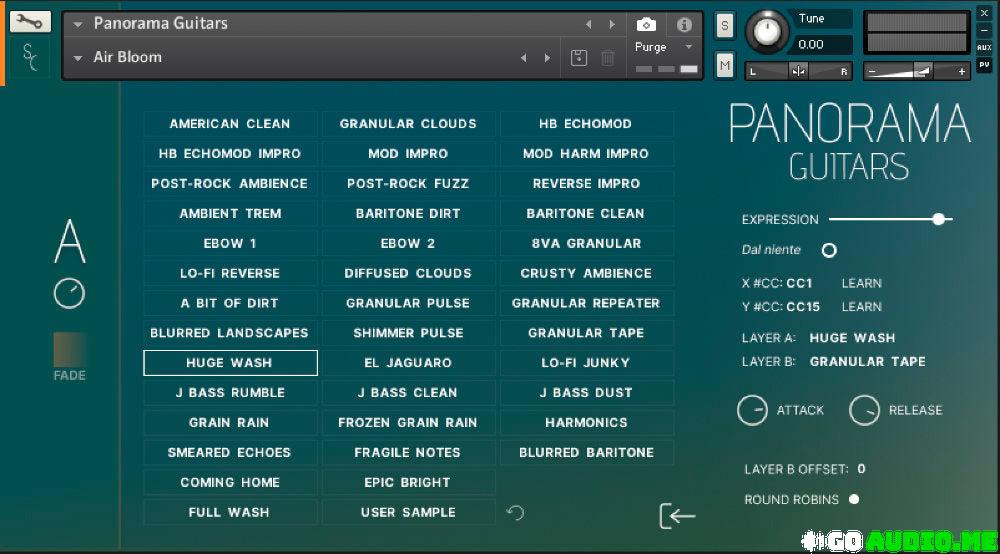Screen dimensions: 1000x554
Task: Go to next snapshot after Air Bloom
Action: pyautogui.click(x=547, y=58)
